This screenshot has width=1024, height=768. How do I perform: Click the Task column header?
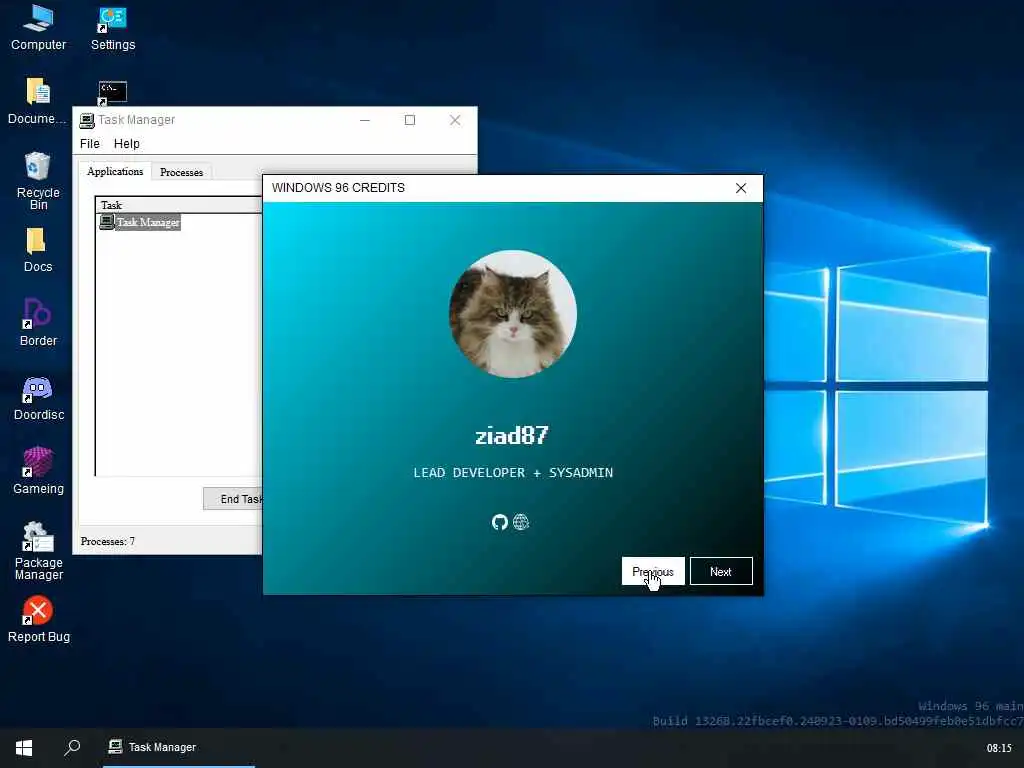[179, 205]
